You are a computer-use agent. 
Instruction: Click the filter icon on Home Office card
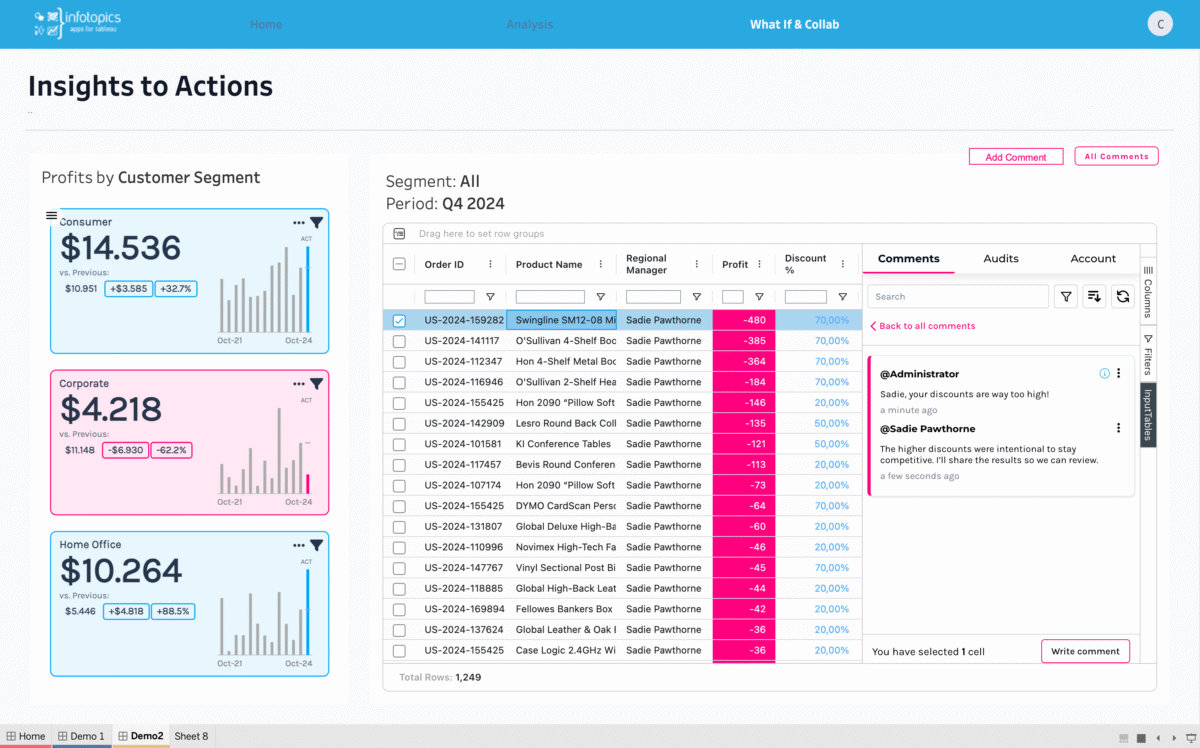tap(316, 545)
